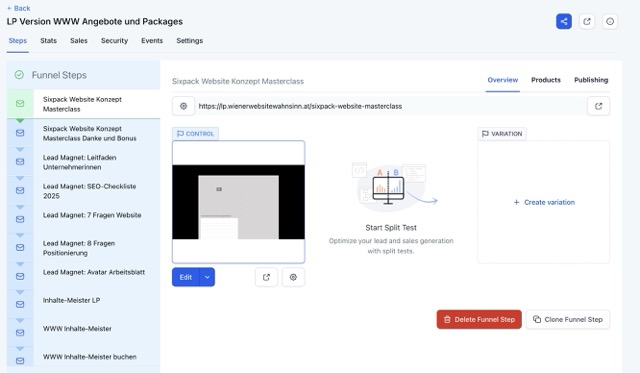The image size is (640, 373).
Task: Open the Sales tab
Action: pyautogui.click(x=79, y=41)
